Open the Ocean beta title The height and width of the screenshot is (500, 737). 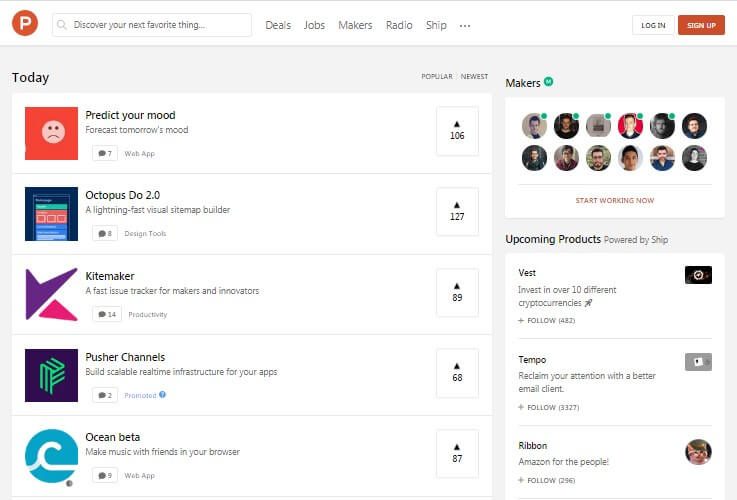(x=113, y=437)
